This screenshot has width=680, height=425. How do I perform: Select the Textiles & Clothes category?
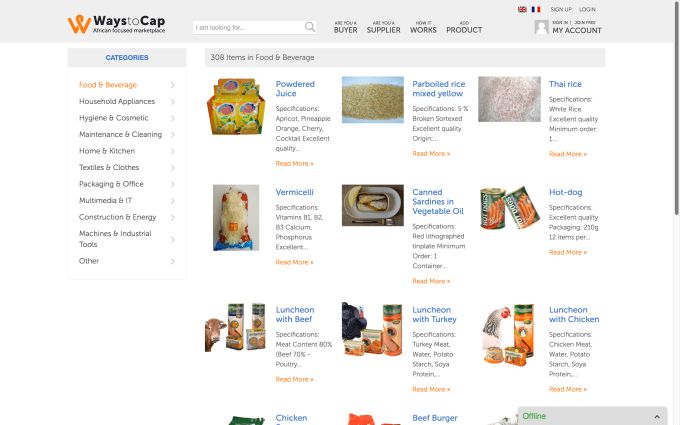(109, 167)
